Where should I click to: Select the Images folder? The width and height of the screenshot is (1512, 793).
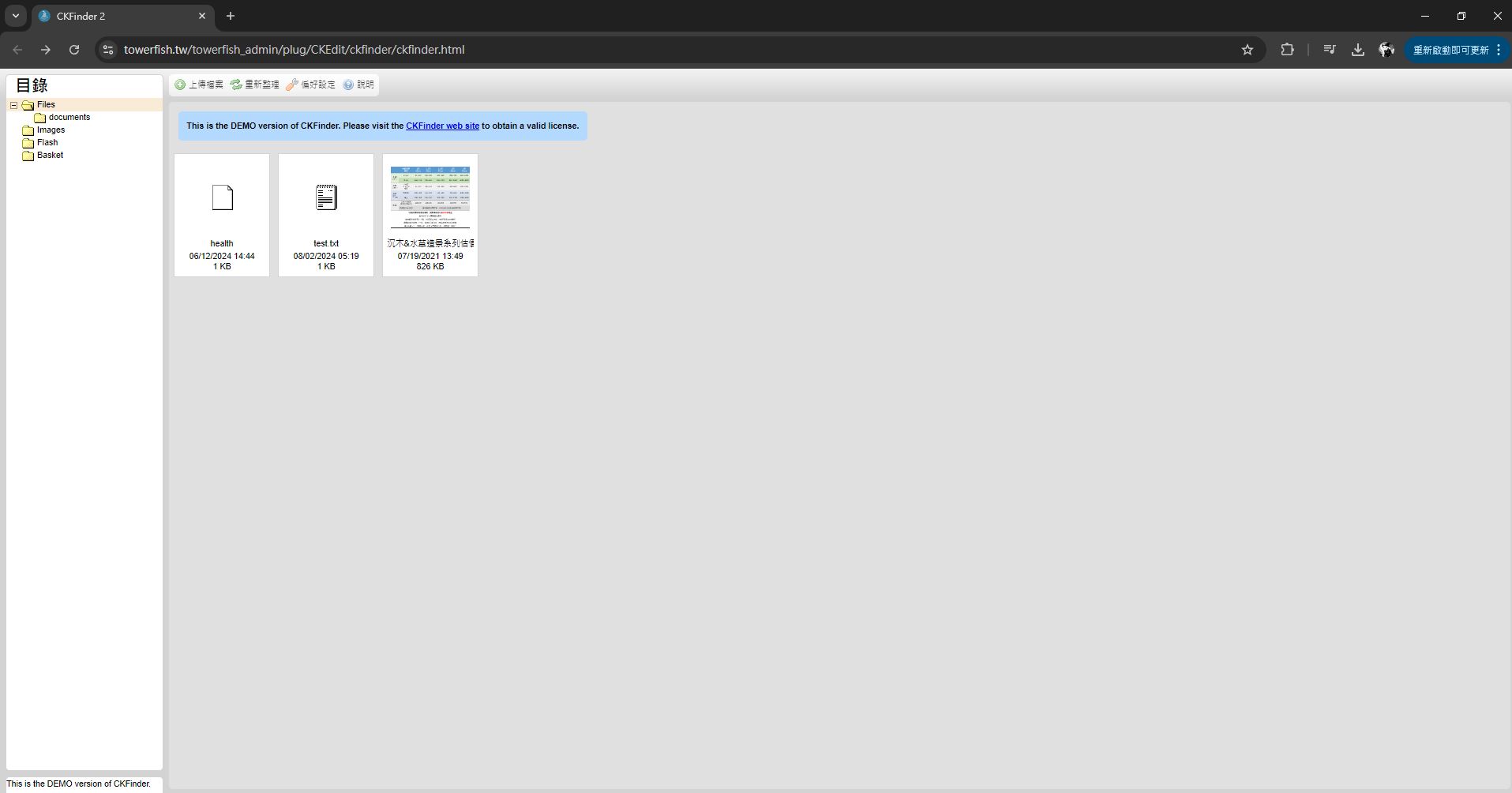(x=51, y=130)
